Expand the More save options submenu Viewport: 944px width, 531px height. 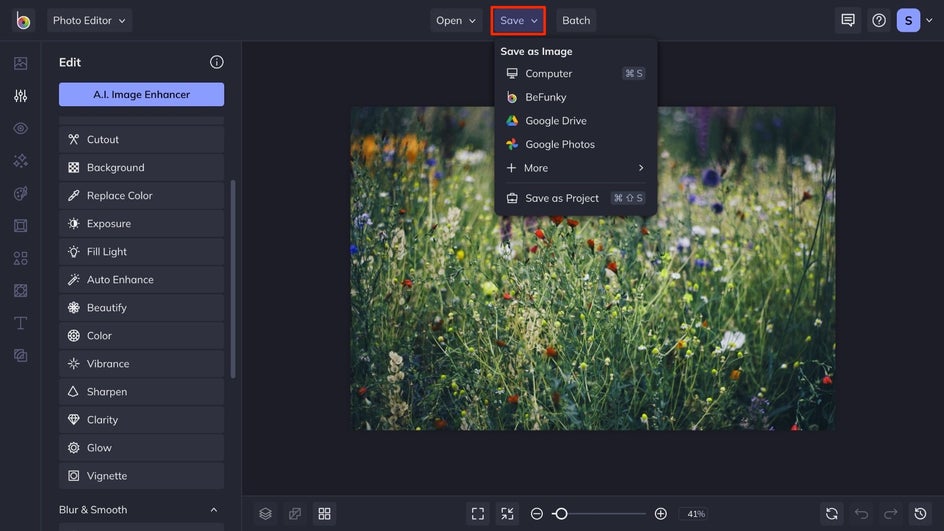[575, 168]
